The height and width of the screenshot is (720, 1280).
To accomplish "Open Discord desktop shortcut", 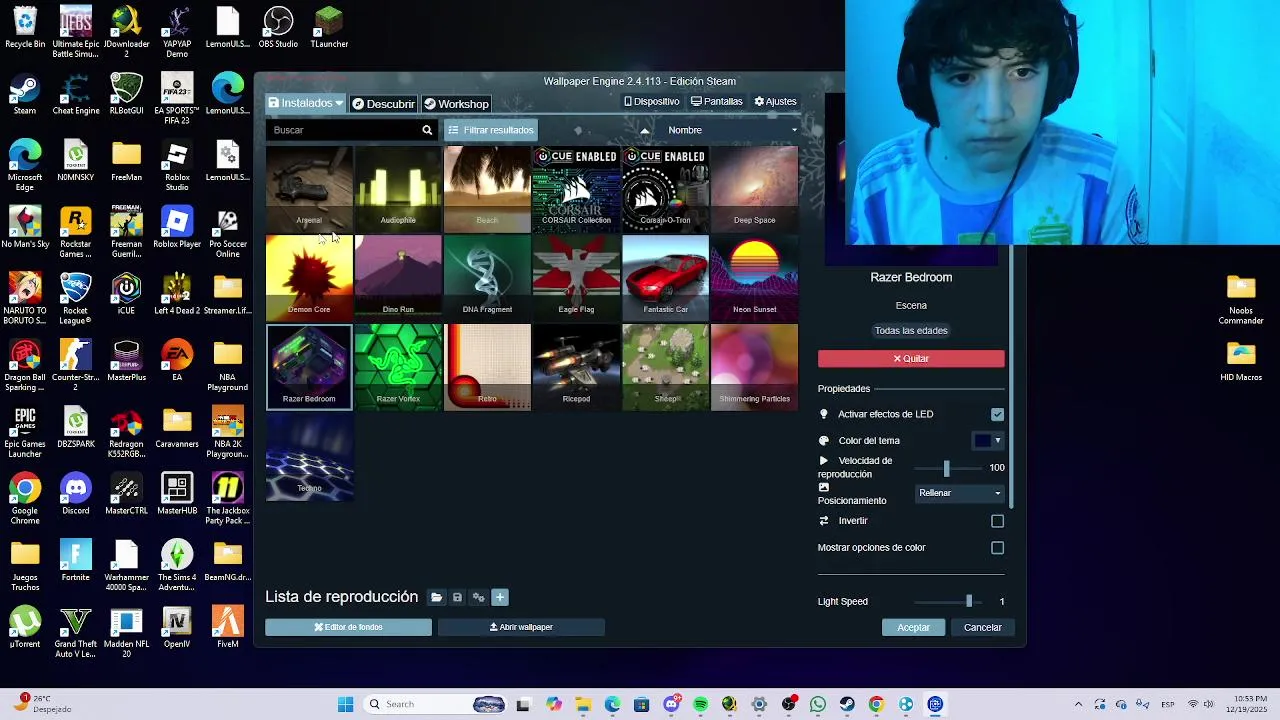I will coord(76,495).
